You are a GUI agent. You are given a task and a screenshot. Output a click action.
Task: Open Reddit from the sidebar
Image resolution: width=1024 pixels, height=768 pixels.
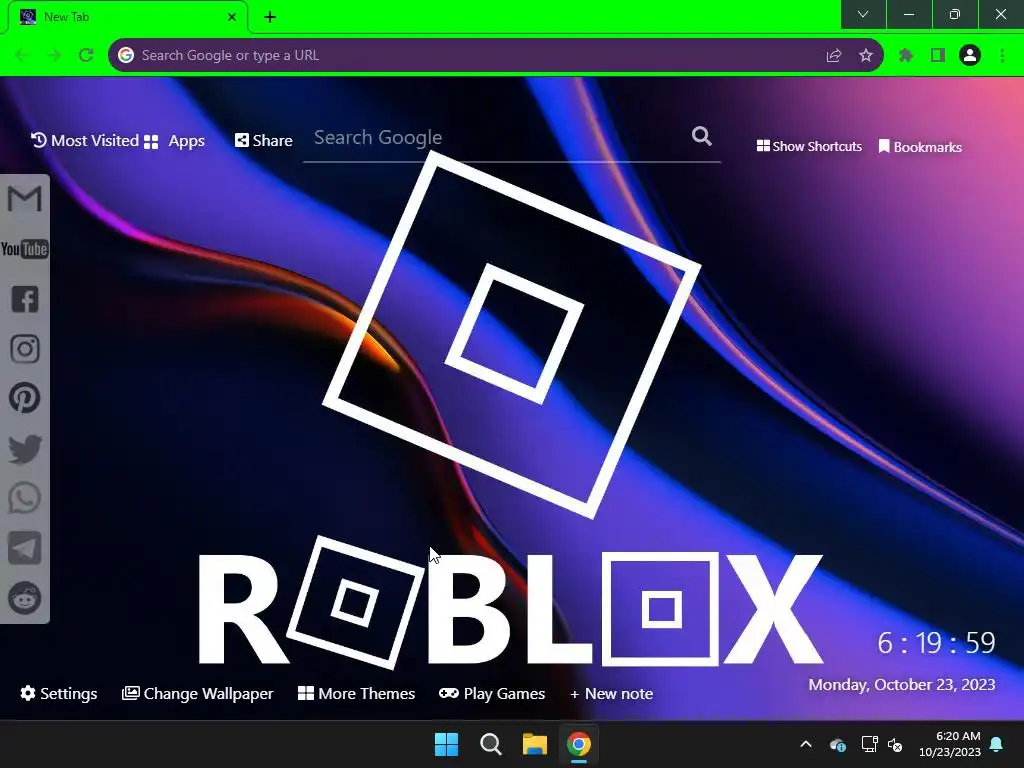point(25,598)
